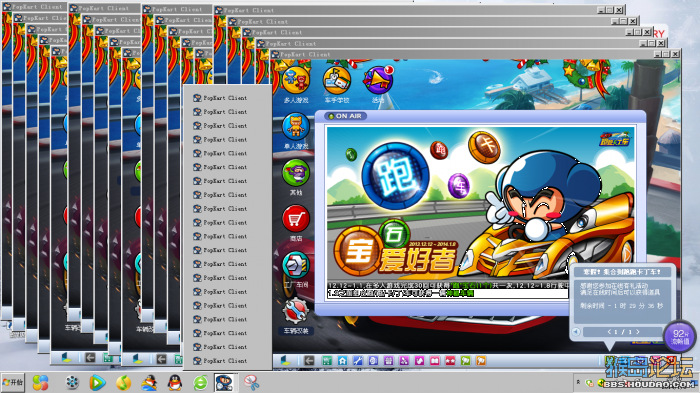Open the 车手学校 driver school icon
Image resolution: width=700 pixels, height=393 pixels.
pyautogui.click(x=337, y=81)
